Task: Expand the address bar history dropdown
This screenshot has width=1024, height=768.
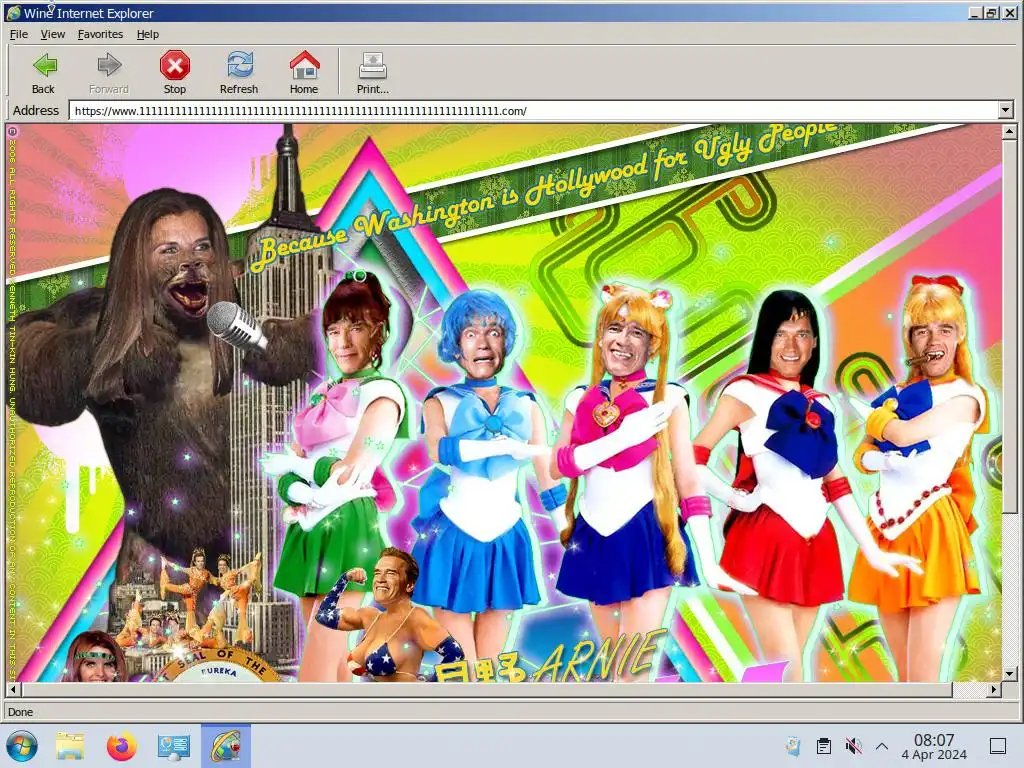Action: coord(1006,110)
